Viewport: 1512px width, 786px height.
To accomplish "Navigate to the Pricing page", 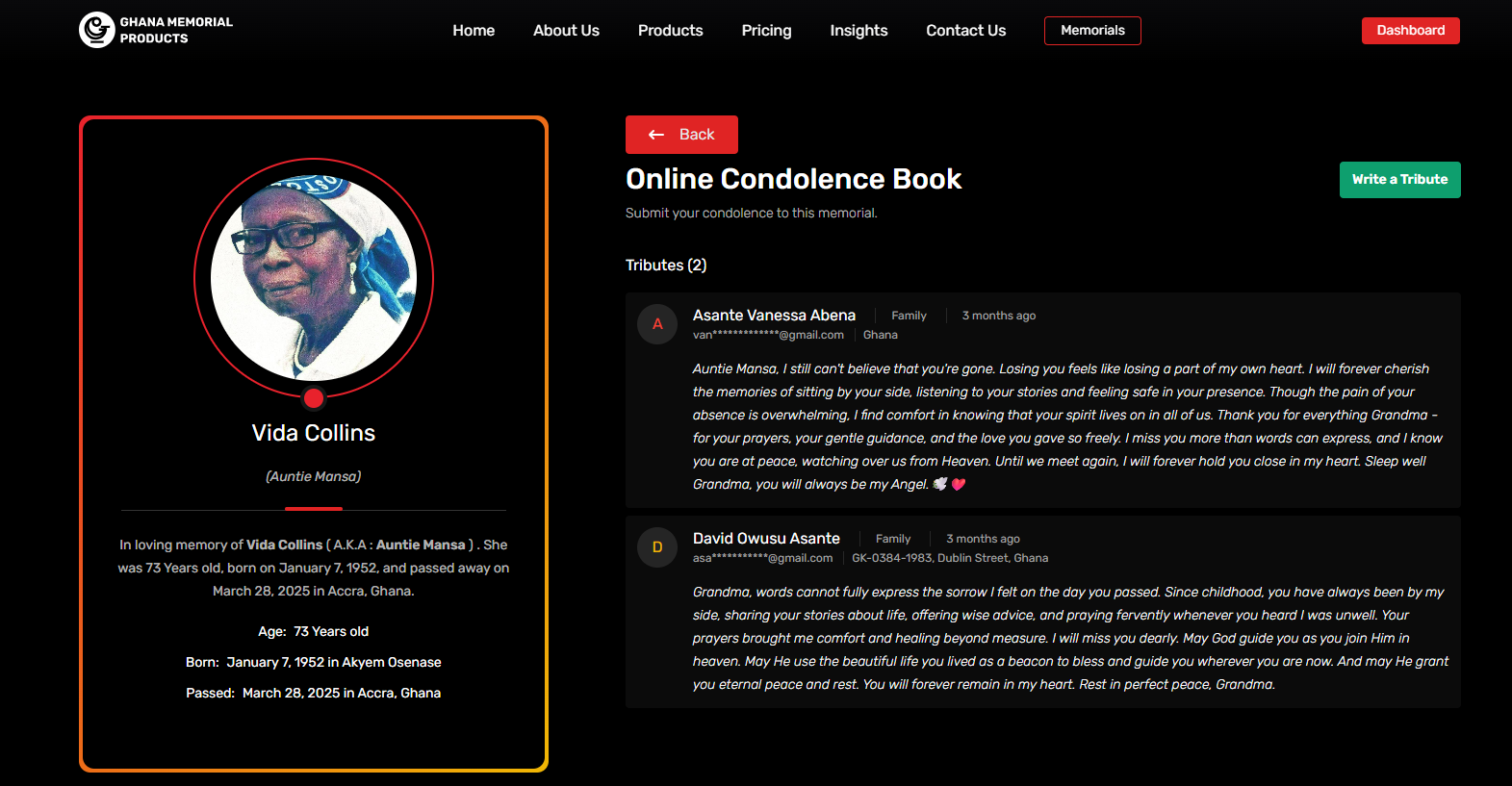I will coord(766,31).
